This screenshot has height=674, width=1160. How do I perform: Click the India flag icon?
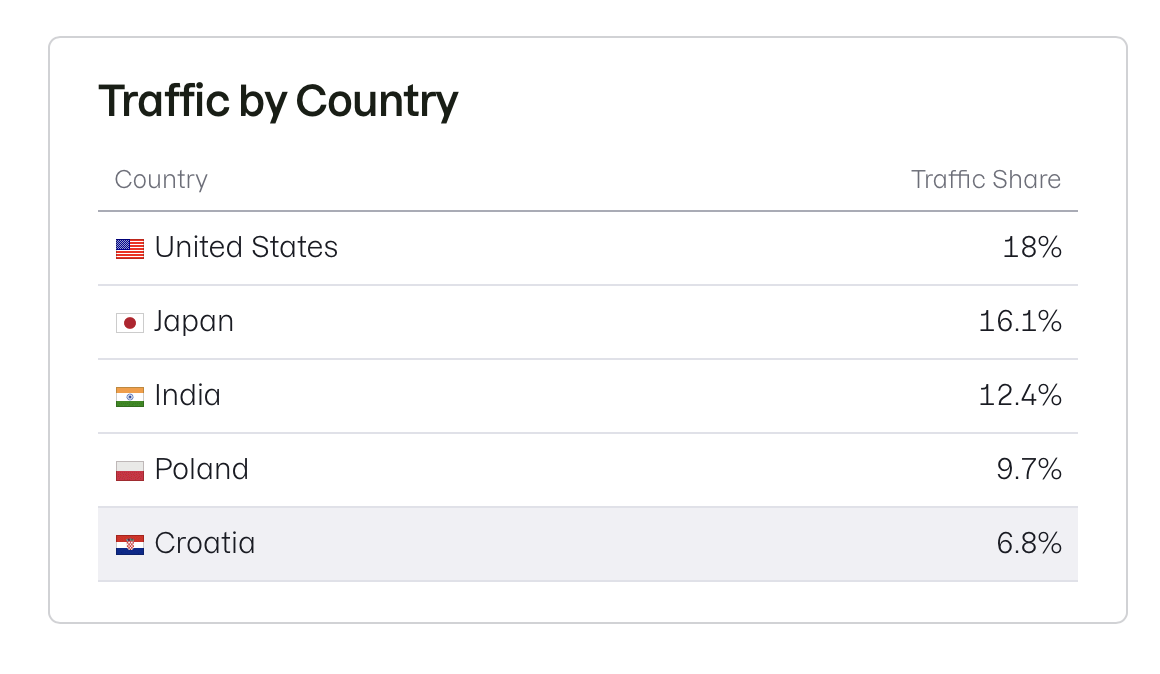130,396
